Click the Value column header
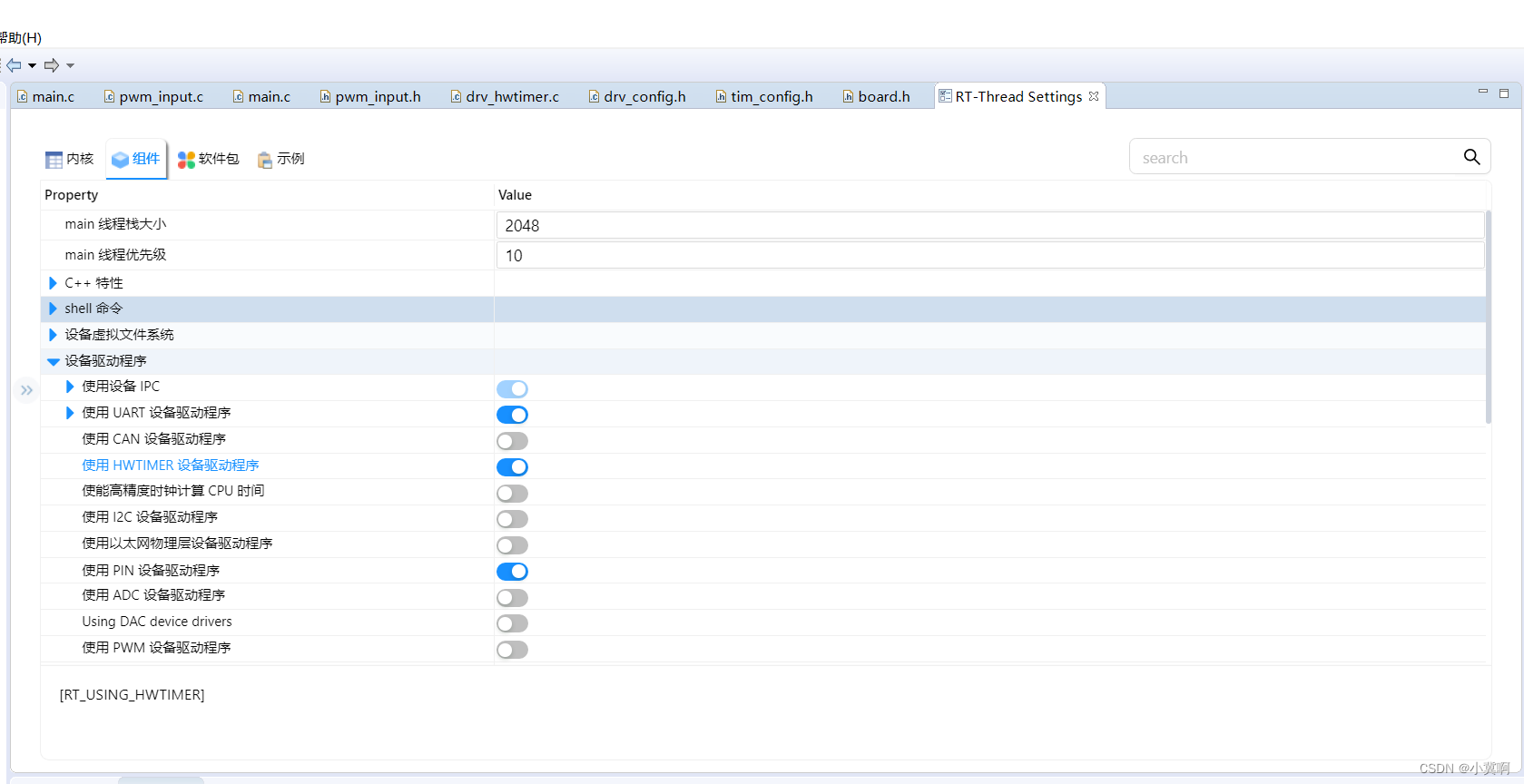 (x=515, y=195)
